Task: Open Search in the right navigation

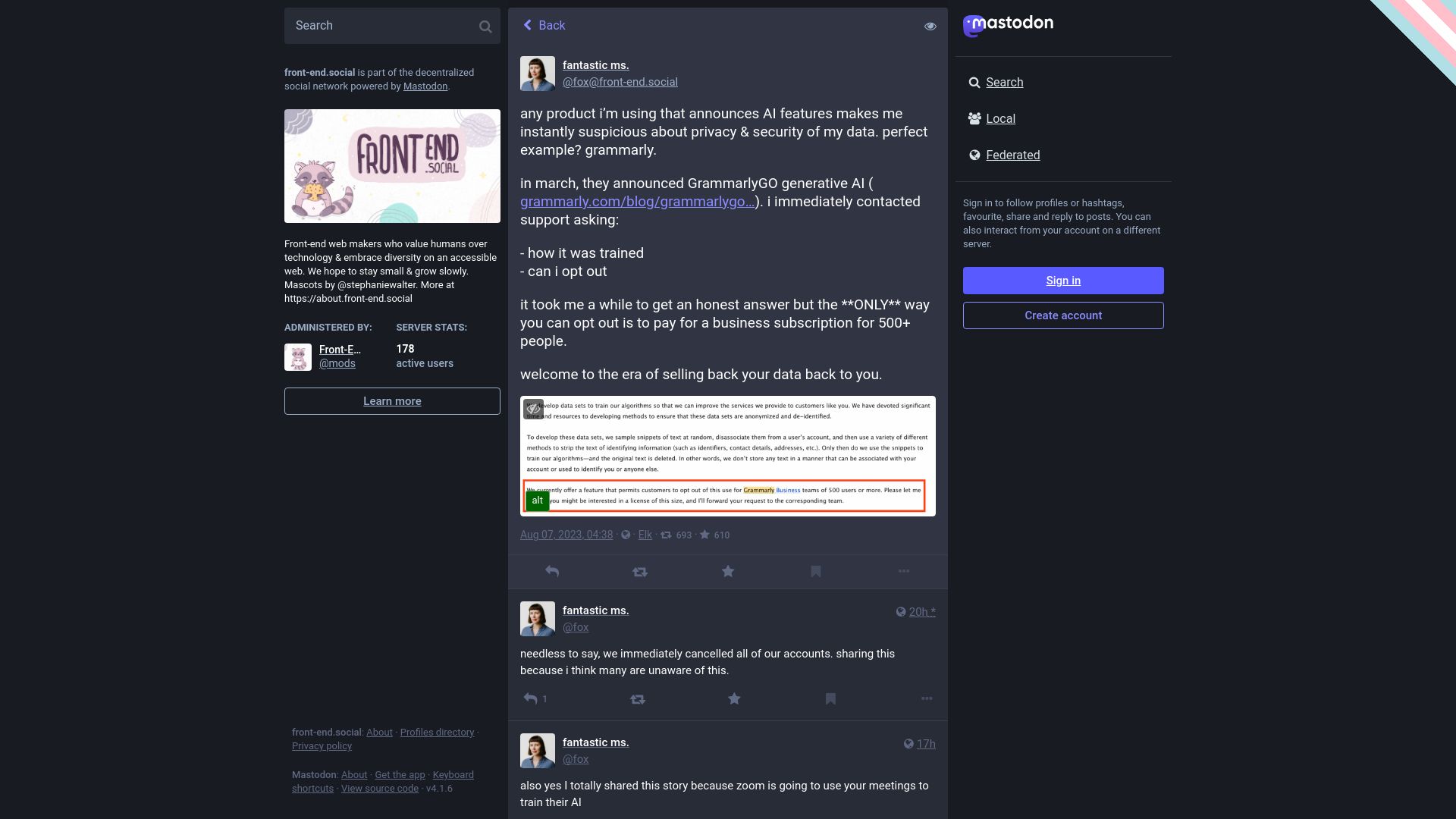Action: pyautogui.click(x=996, y=82)
